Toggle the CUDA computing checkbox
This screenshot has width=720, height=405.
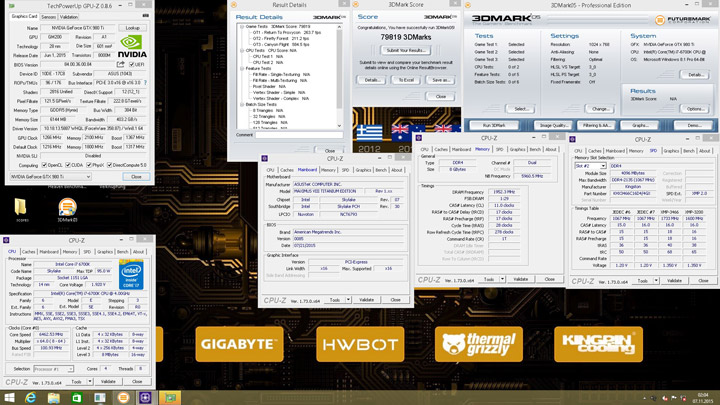(70, 165)
